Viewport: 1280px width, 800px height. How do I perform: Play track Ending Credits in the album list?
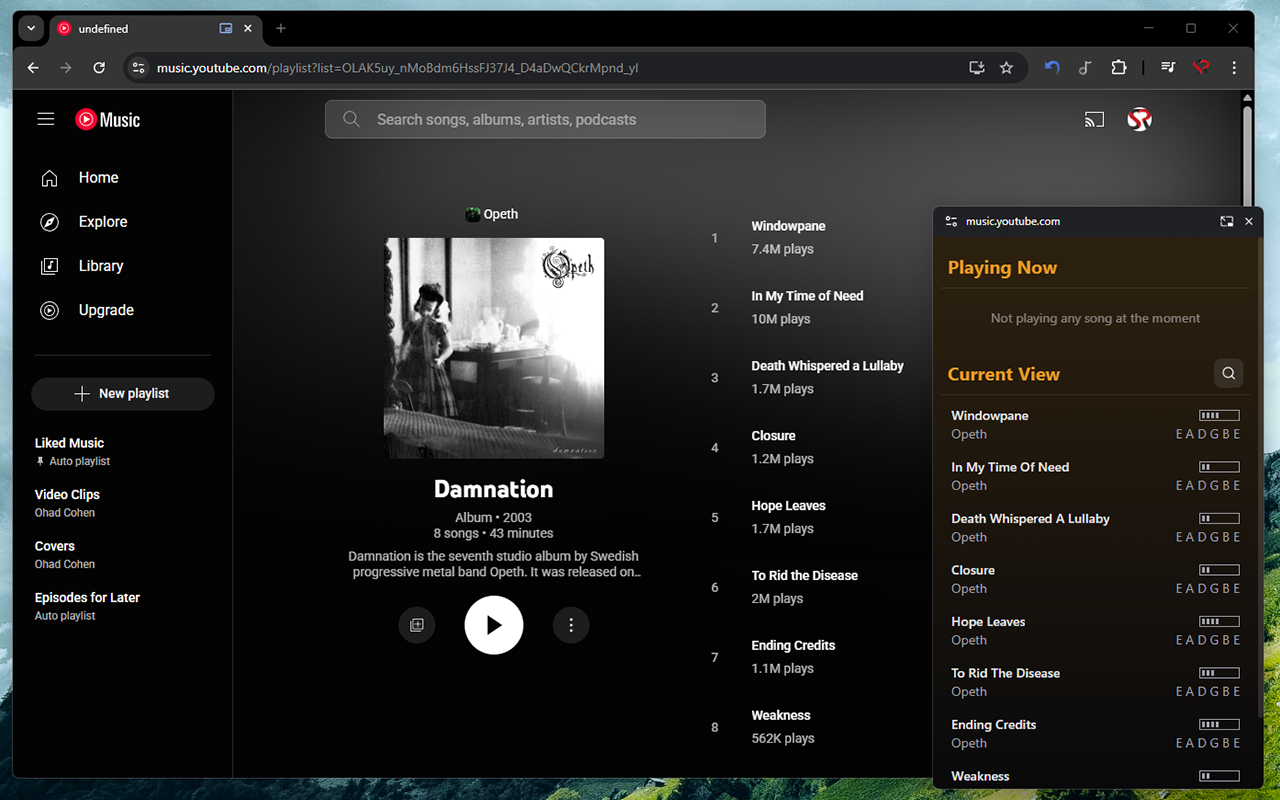tap(793, 646)
